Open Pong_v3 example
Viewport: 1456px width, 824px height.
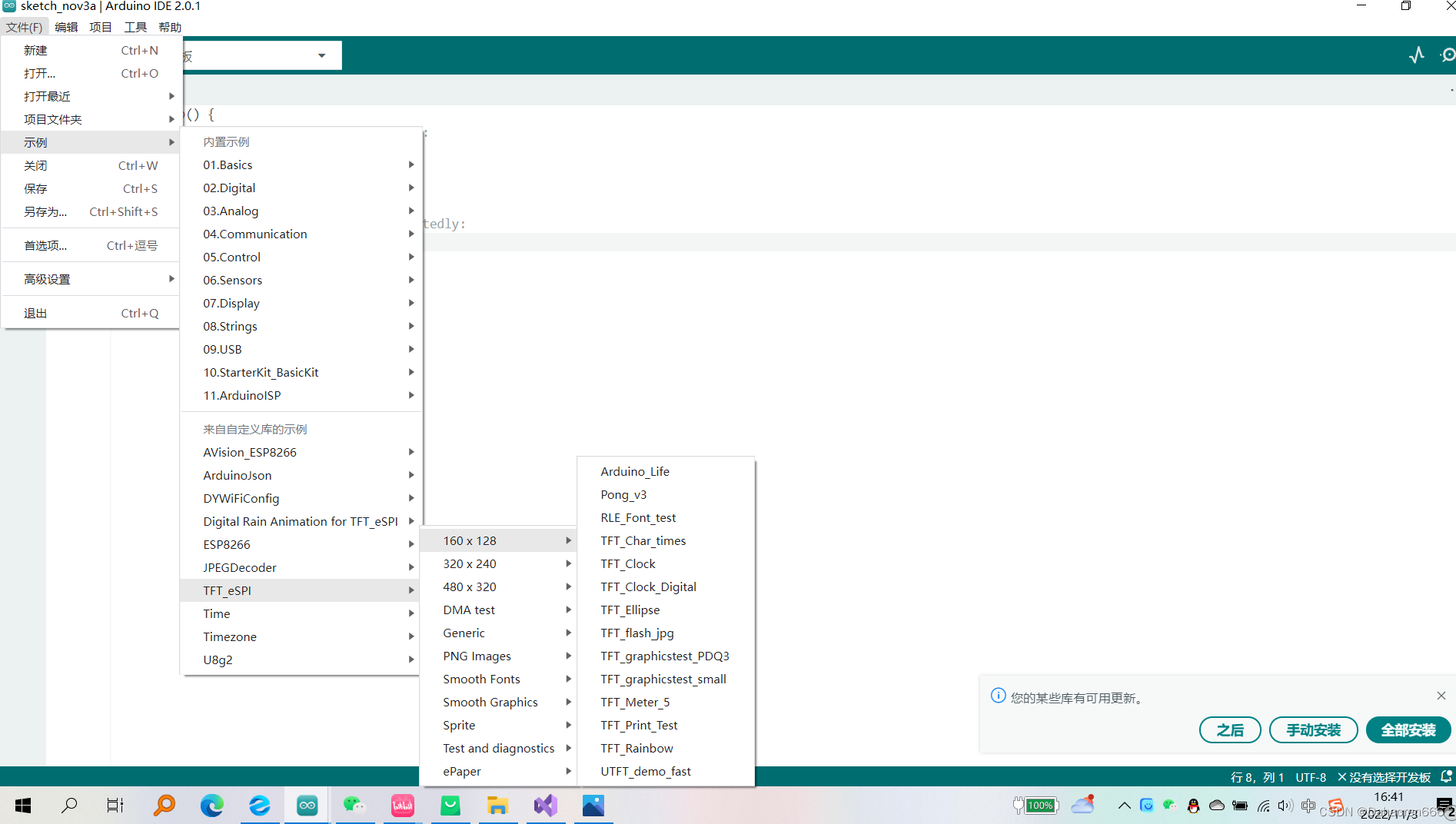pos(666,494)
